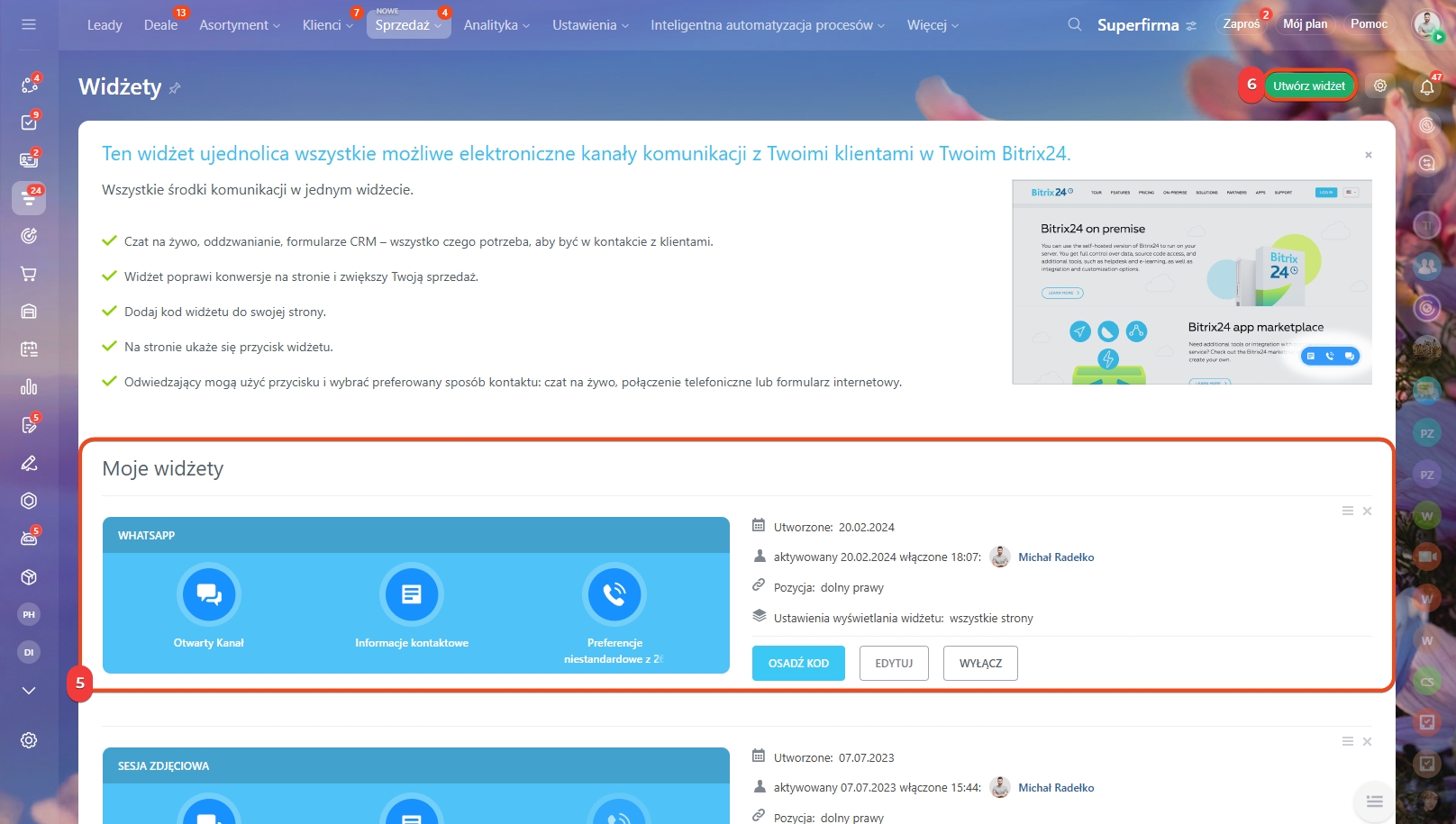Viewport: 1456px width, 824px height.
Task: Open the calendar schedule icon in sidebar
Action: click(29, 349)
